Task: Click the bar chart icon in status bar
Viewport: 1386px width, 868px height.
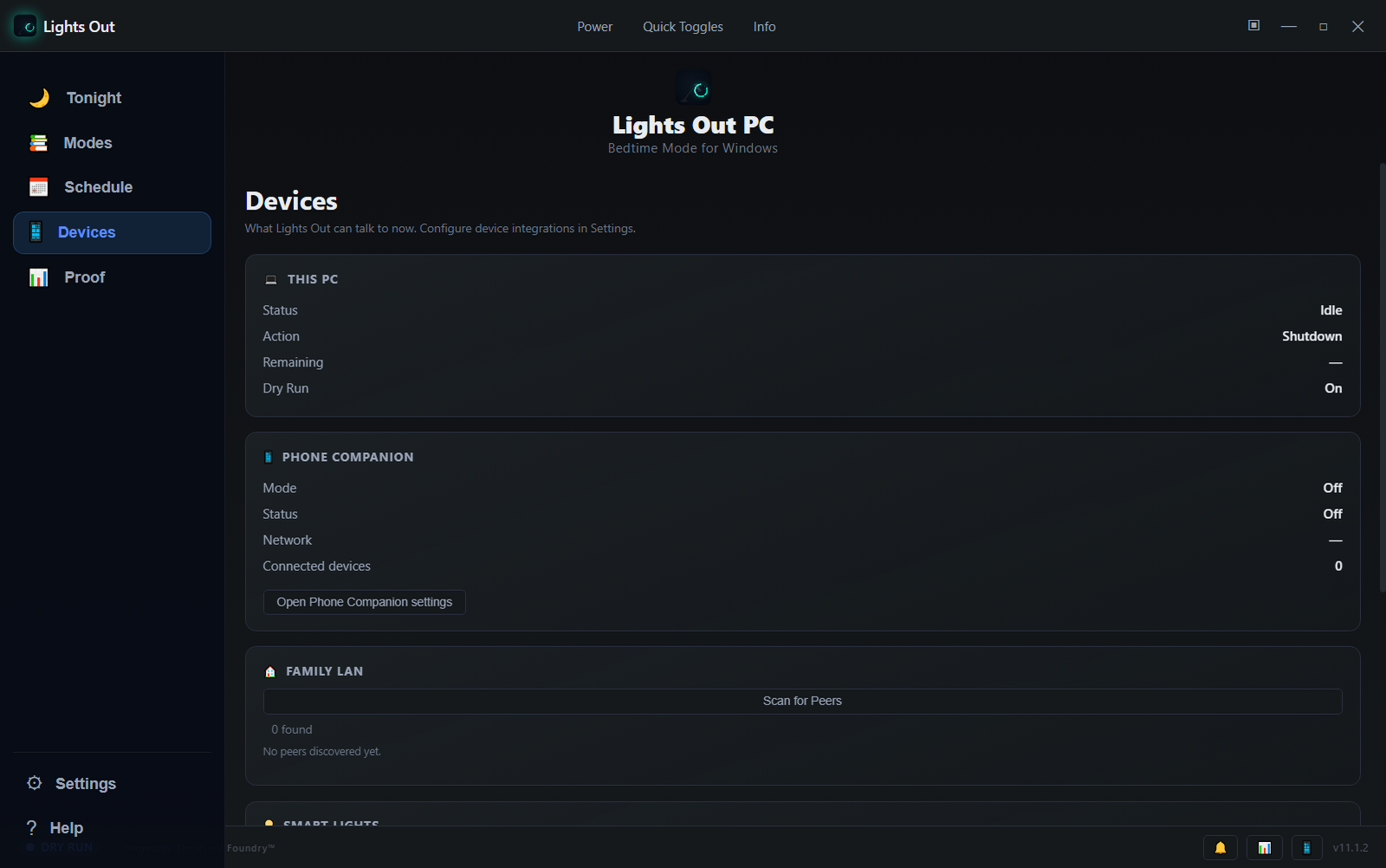Action: [x=1265, y=848]
